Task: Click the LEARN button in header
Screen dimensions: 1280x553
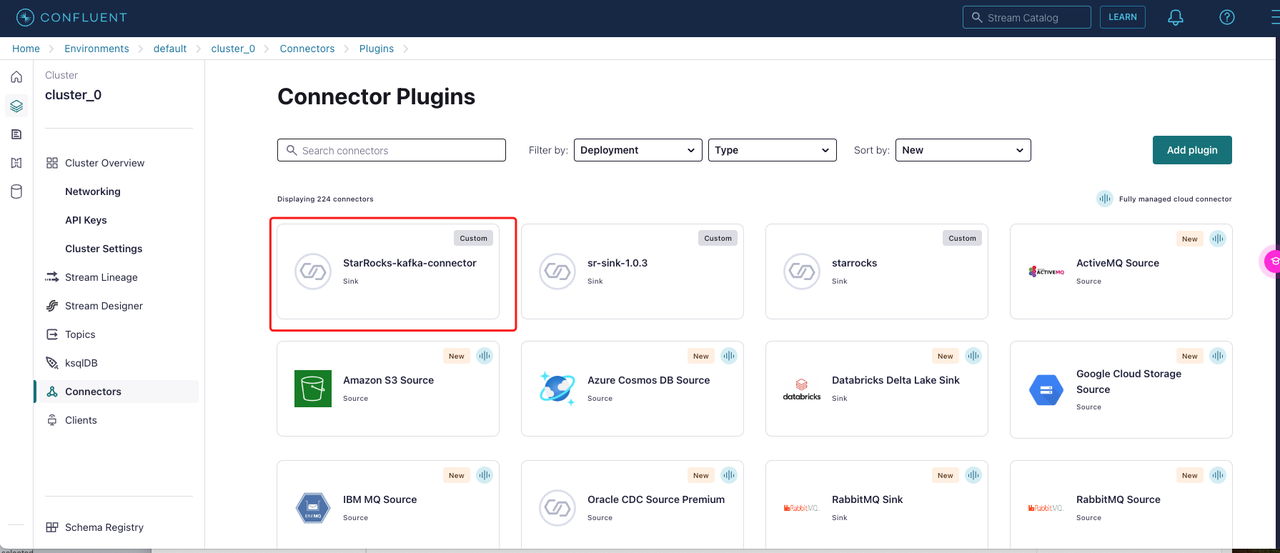Action: [1122, 17]
